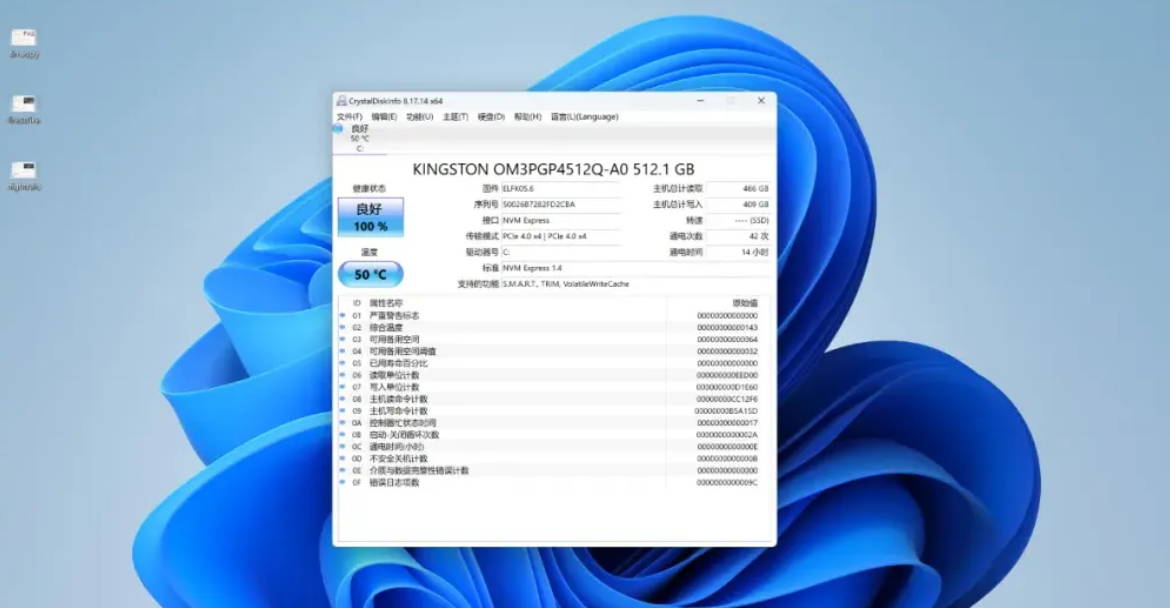The width and height of the screenshot is (1170, 608).
Task: Select the C: drive tab showing 良好 50 °C
Action: pyautogui.click(x=359, y=139)
